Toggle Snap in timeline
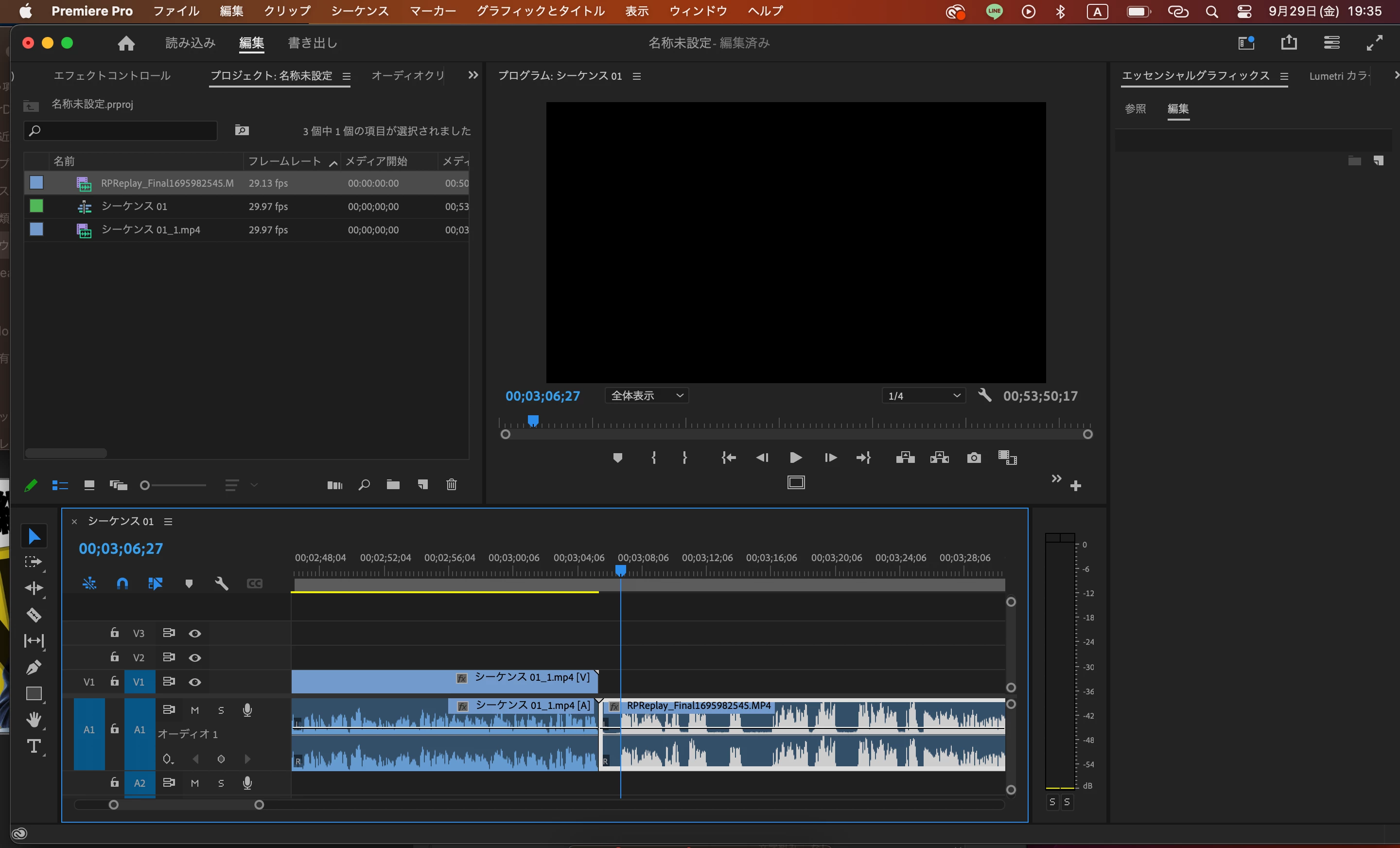The height and width of the screenshot is (848, 1400). (x=122, y=583)
